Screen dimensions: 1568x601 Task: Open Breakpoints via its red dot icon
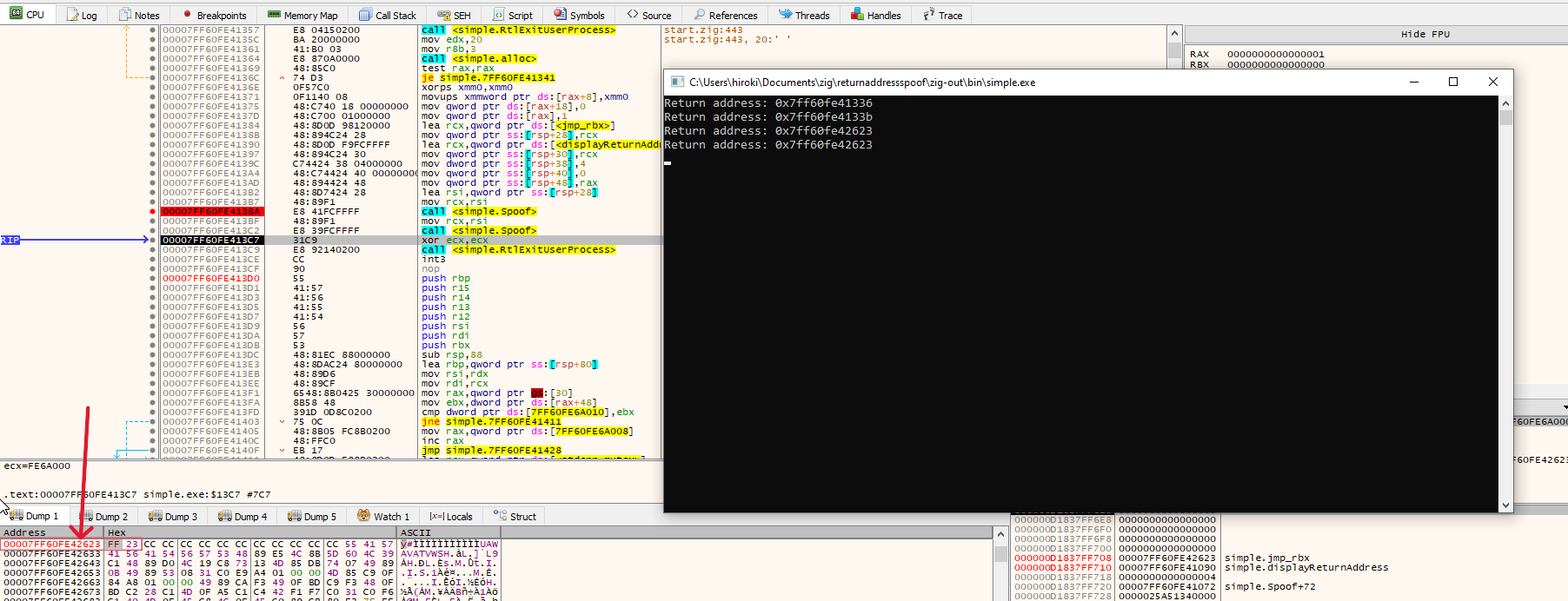pyautogui.click(x=187, y=15)
